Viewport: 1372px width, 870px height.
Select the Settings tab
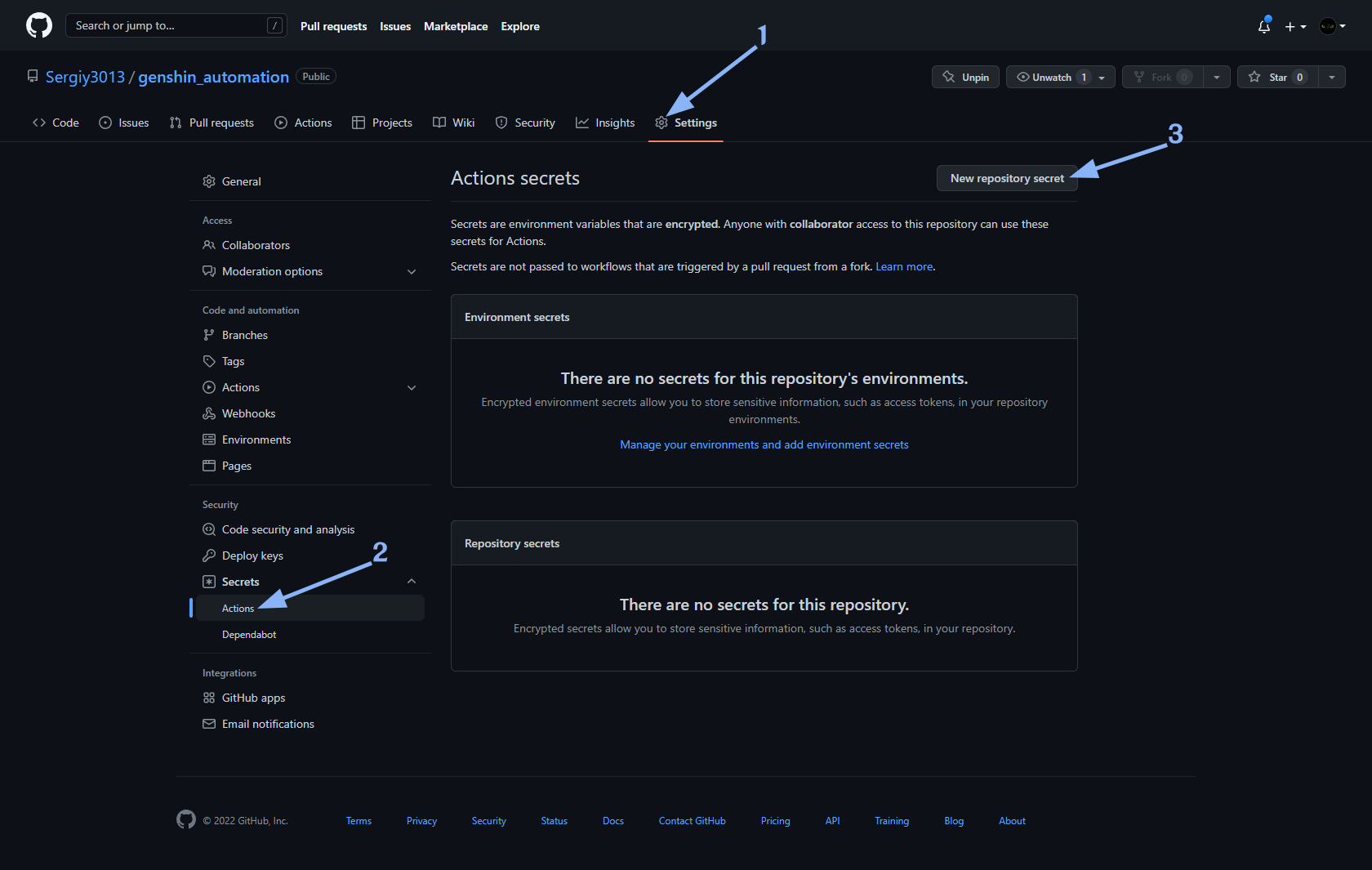(x=686, y=123)
